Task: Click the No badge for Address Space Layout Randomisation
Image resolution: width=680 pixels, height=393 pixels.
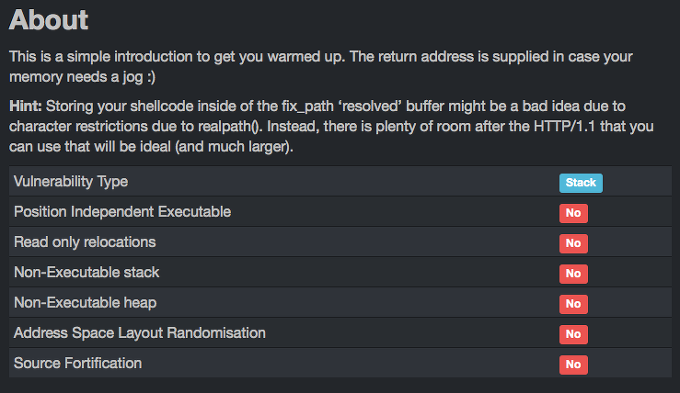Action: pos(573,334)
